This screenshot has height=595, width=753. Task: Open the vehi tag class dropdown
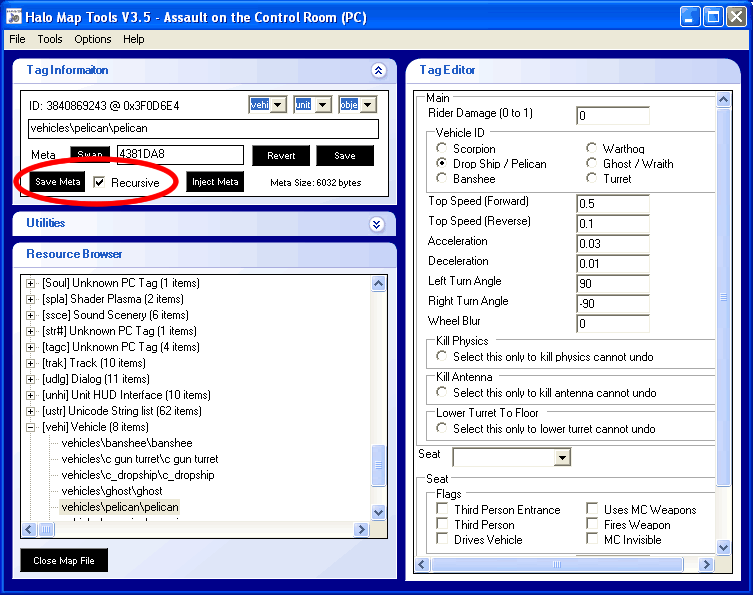[277, 105]
